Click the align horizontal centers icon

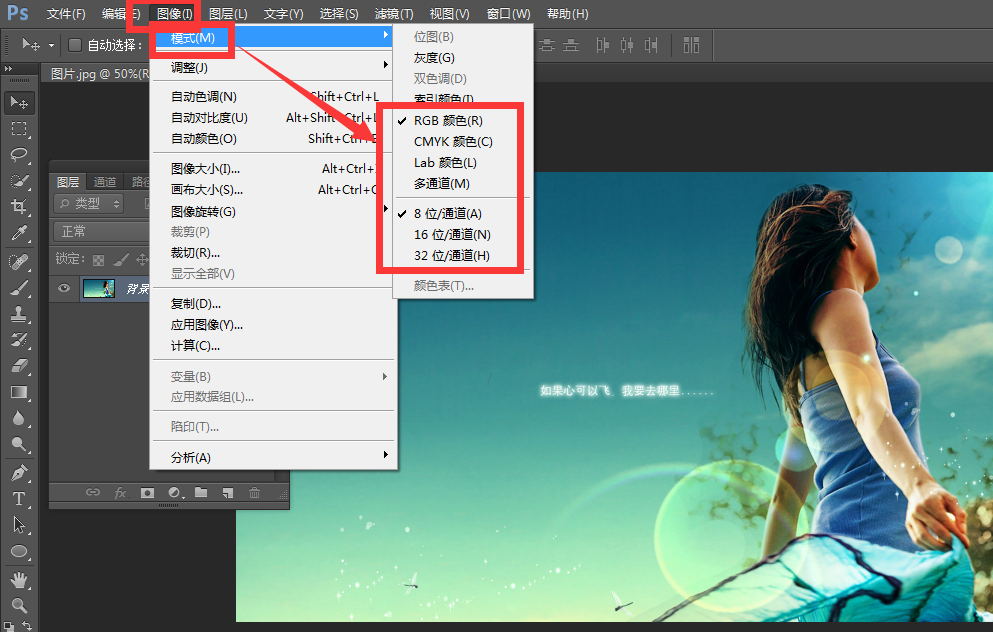pos(627,45)
